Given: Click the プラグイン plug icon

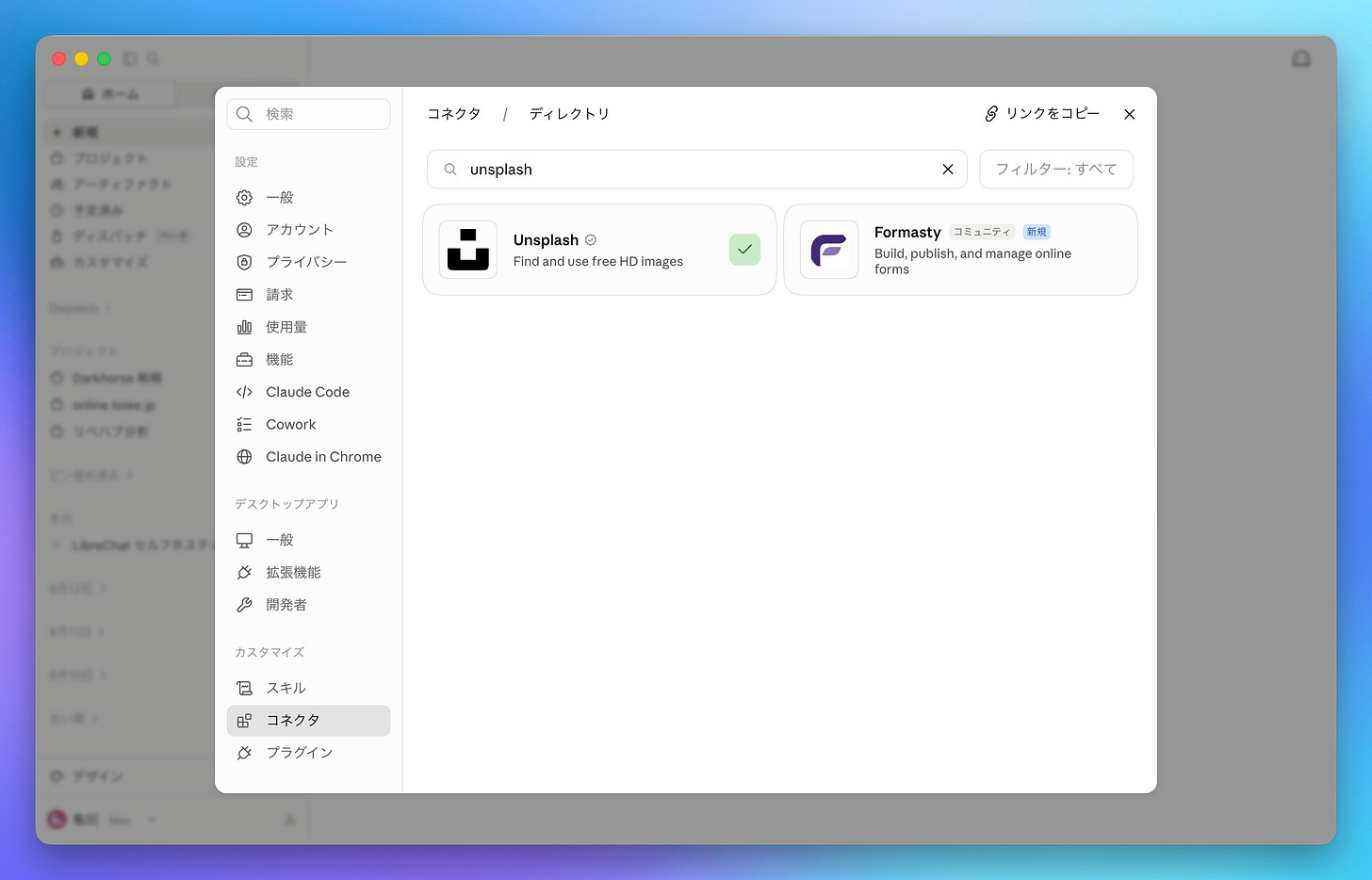Looking at the screenshot, I should point(244,753).
